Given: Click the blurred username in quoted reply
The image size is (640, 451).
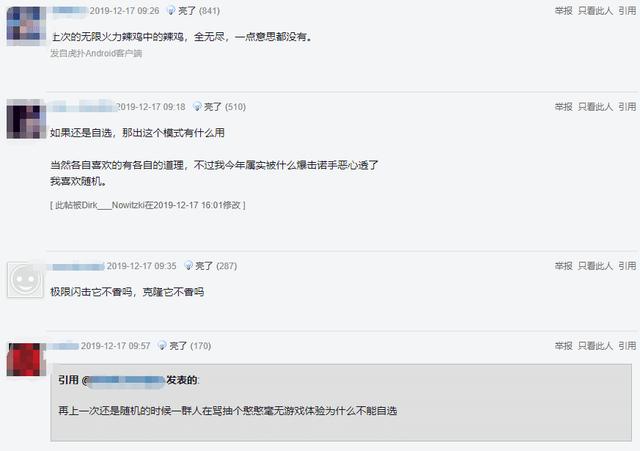Looking at the screenshot, I should (127, 380).
